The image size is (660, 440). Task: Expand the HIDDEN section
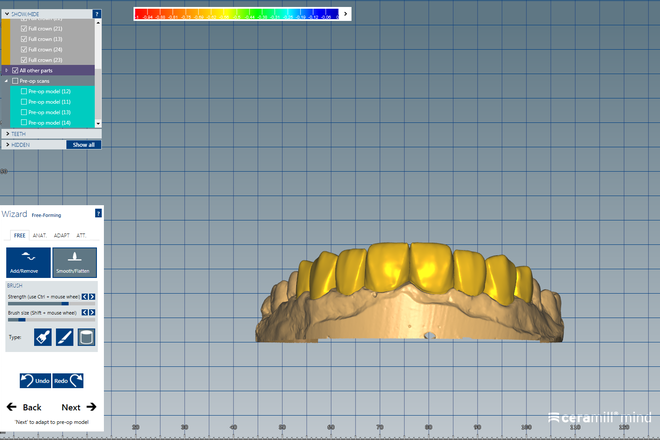[8, 144]
